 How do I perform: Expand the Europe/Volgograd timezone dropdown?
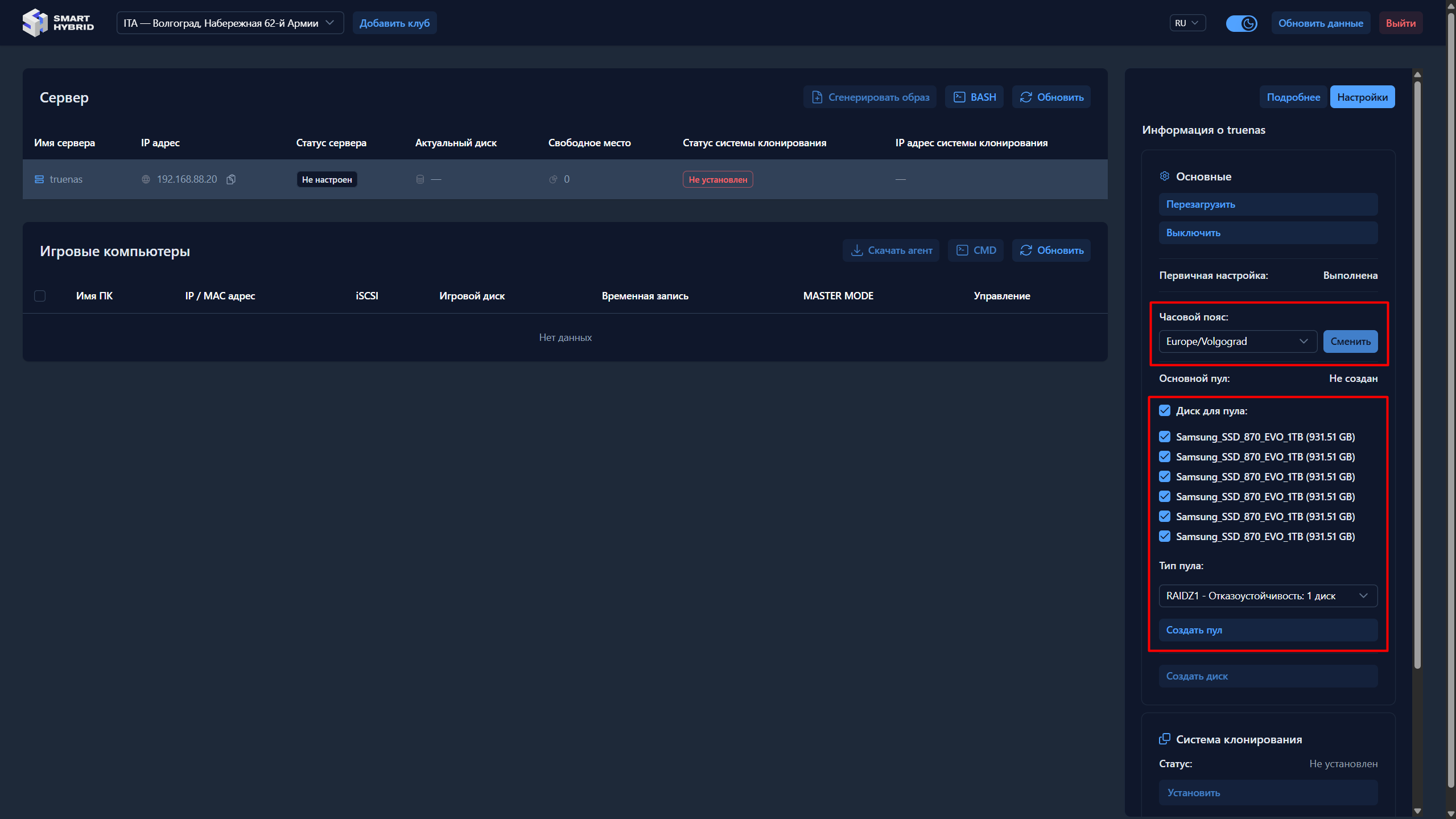tap(1238, 341)
